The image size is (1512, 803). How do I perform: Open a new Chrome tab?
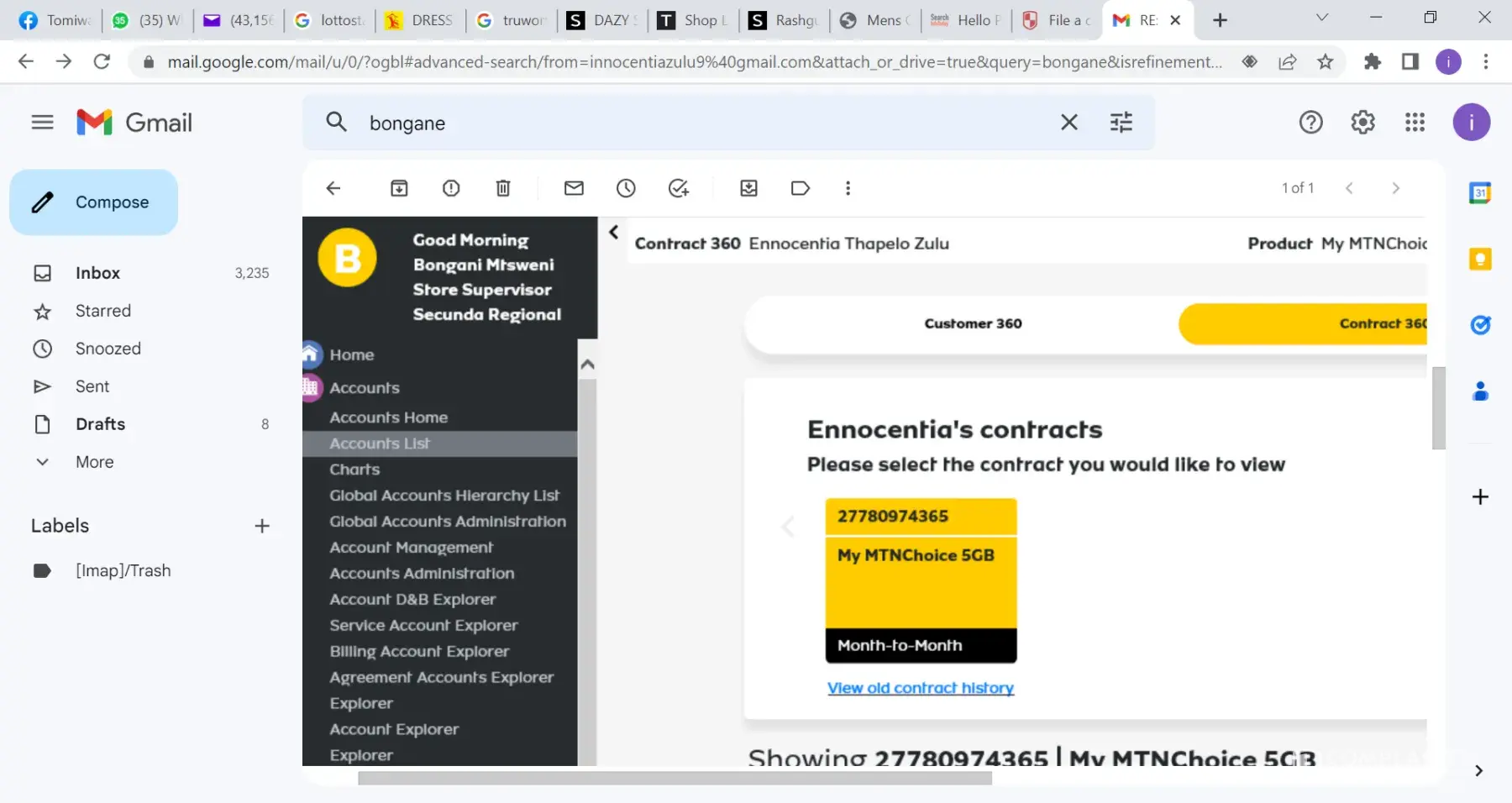pyautogui.click(x=1220, y=20)
